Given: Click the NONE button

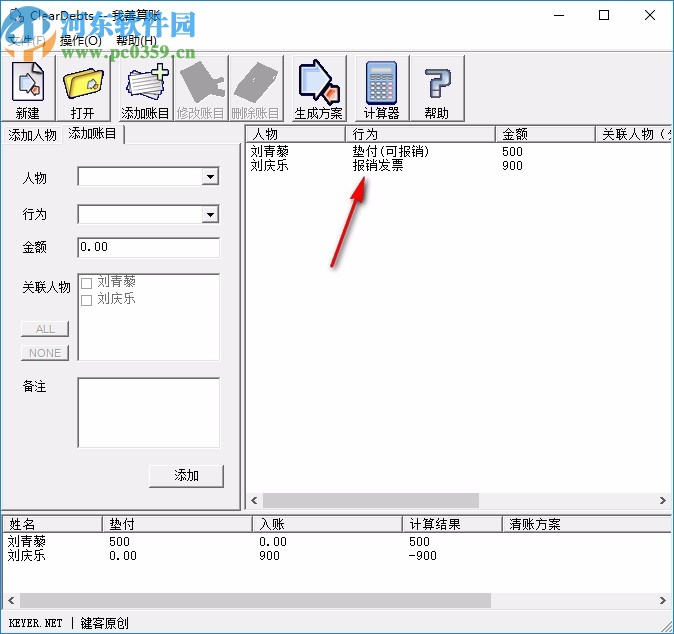Looking at the screenshot, I should 45,353.
